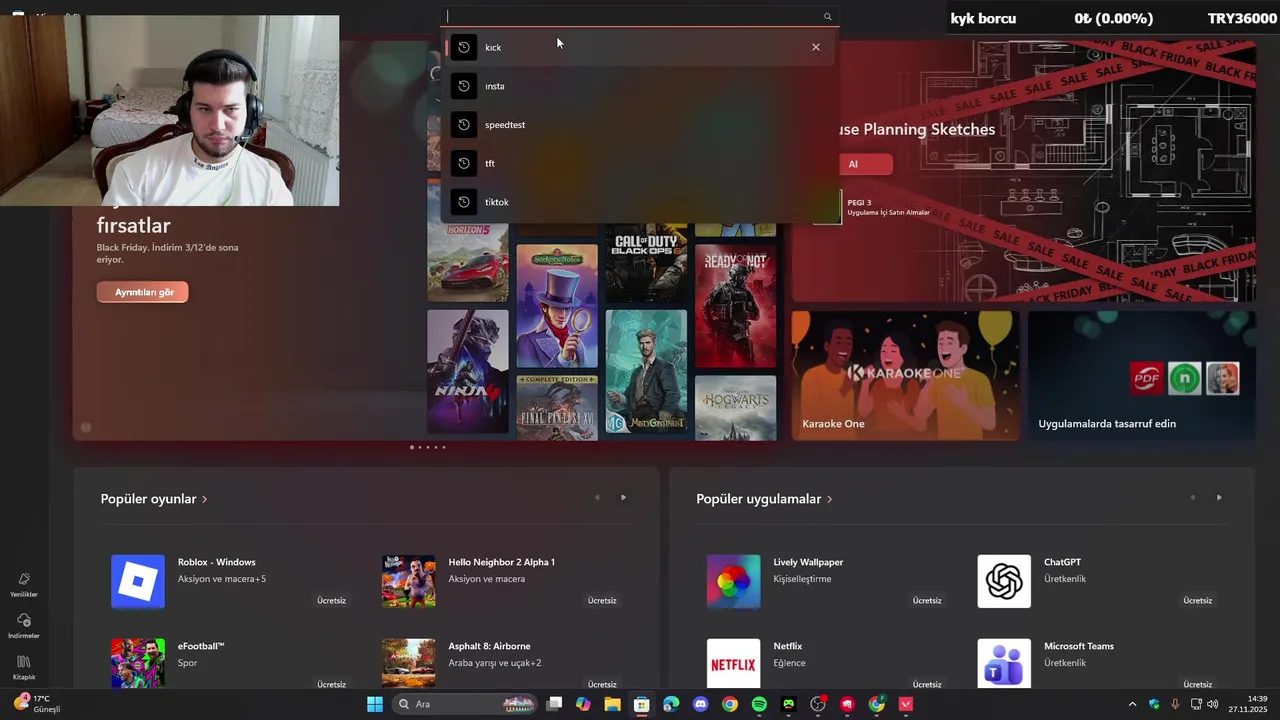Open the clock showing 14:39
1280x720 pixels.
point(1248,704)
